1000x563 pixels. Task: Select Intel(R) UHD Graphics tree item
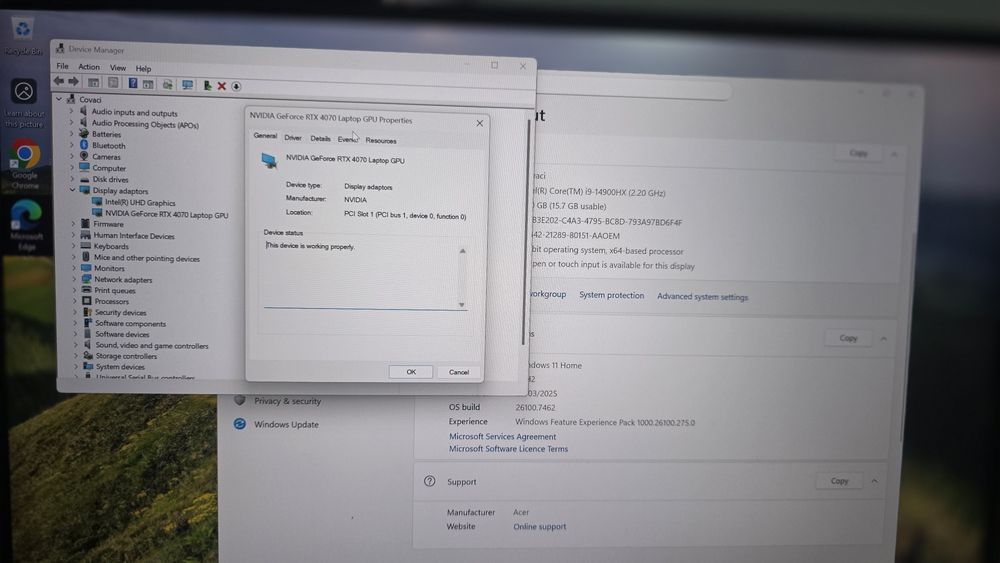coord(140,203)
